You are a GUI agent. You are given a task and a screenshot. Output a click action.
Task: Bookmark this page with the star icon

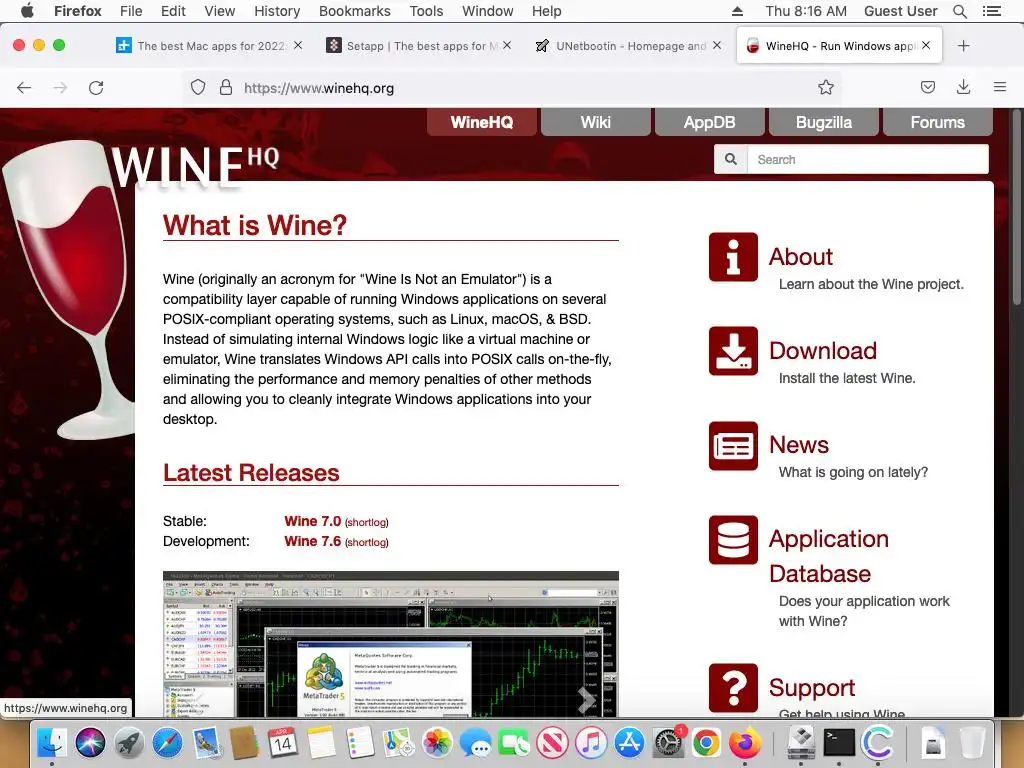point(825,88)
